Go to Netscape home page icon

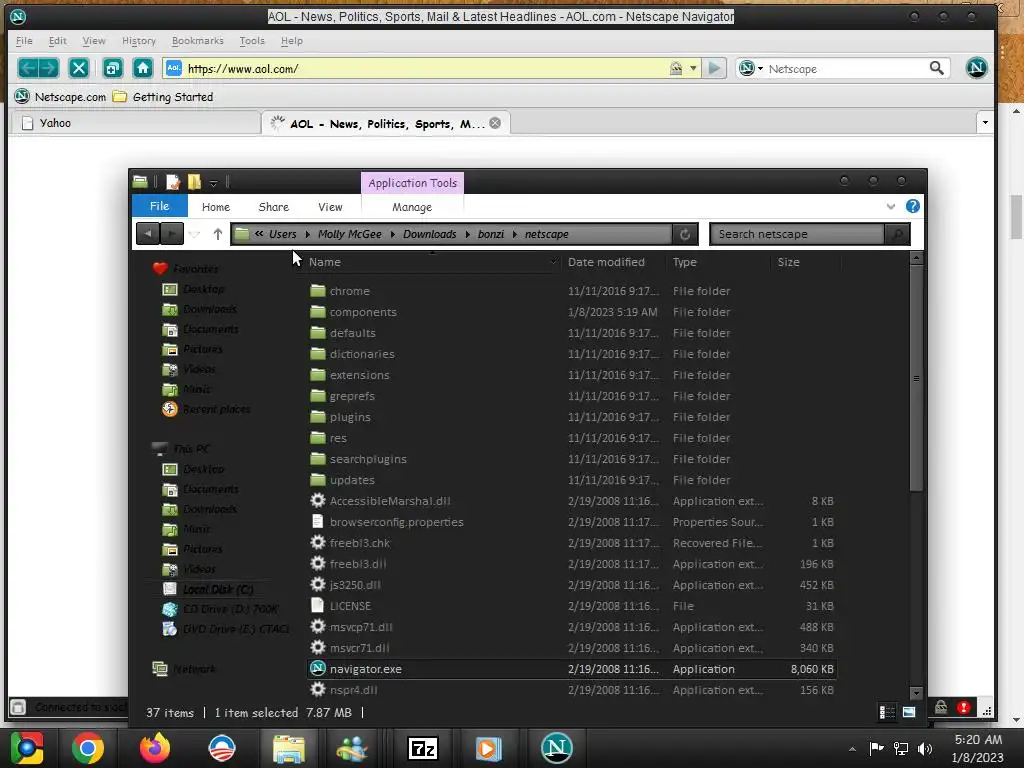click(x=143, y=68)
